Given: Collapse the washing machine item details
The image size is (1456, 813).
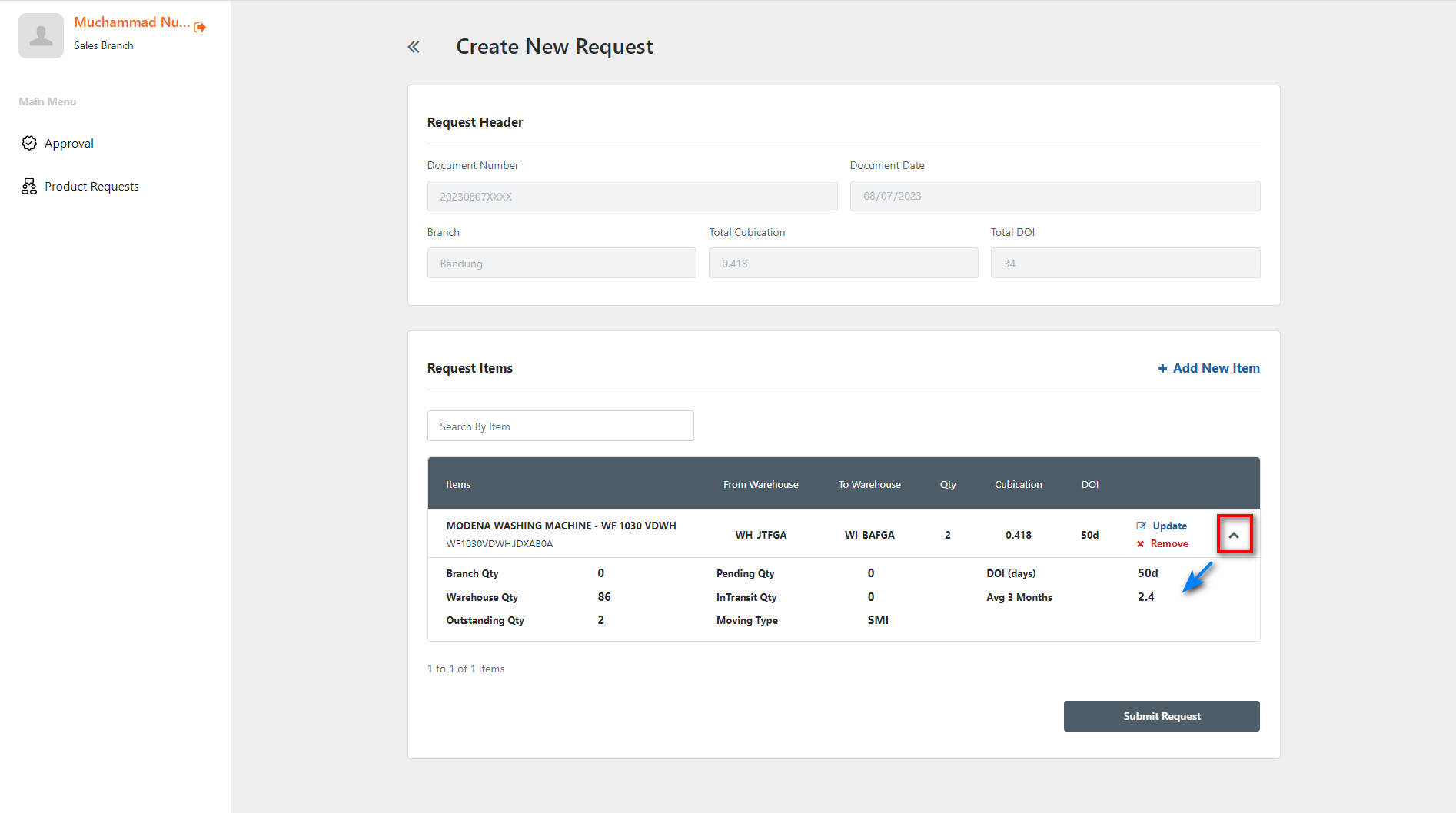Looking at the screenshot, I should coord(1234,535).
